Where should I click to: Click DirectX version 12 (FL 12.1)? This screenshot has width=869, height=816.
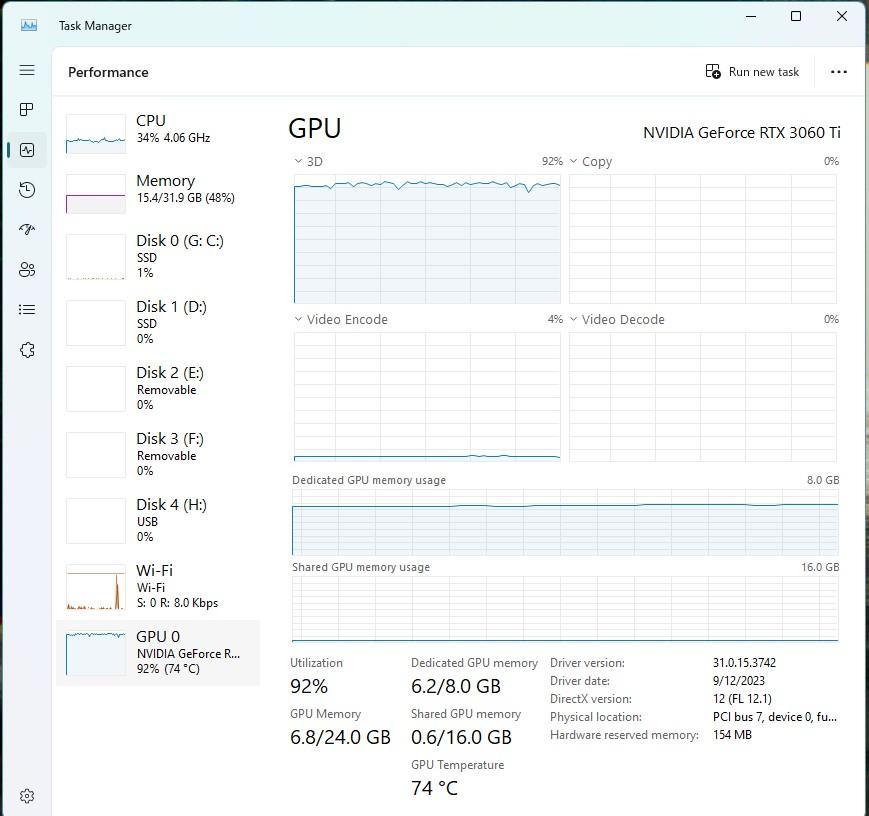[x=742, y=698]
